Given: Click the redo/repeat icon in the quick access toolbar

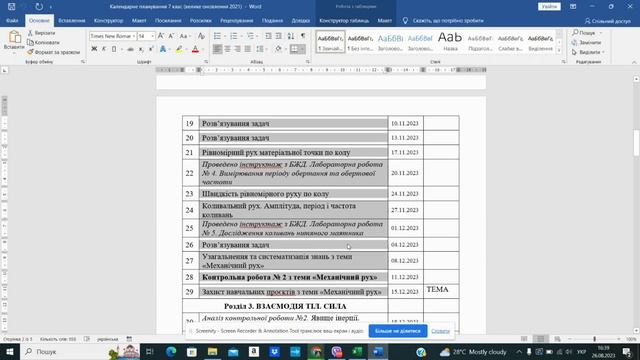Looking at the screenshot, I should point(39,7).
